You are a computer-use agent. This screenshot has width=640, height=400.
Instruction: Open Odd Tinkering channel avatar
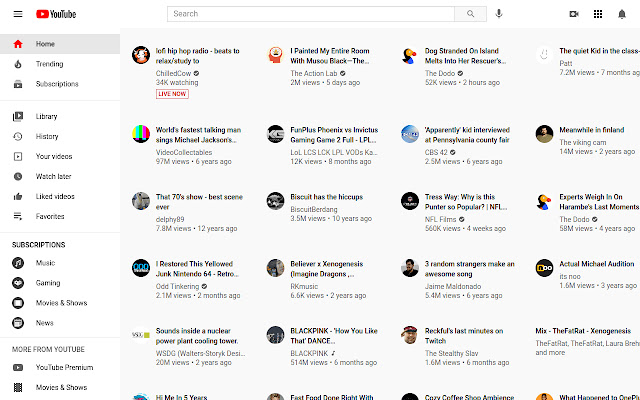(x=141, y=268)
